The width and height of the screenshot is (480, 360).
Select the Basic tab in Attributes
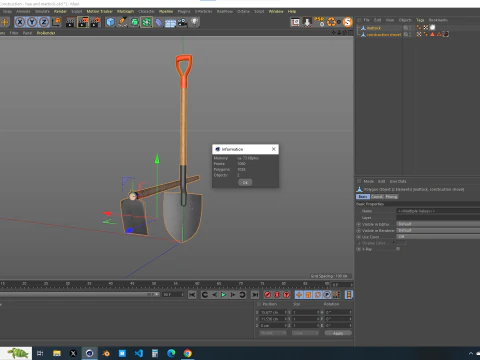363,197
